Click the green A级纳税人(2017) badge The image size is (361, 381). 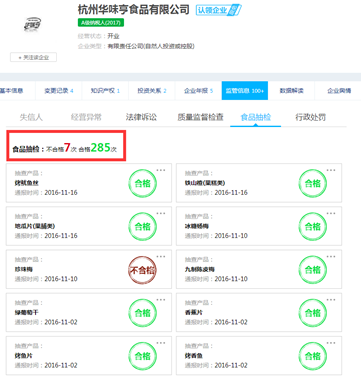click(x=101, y=23)
